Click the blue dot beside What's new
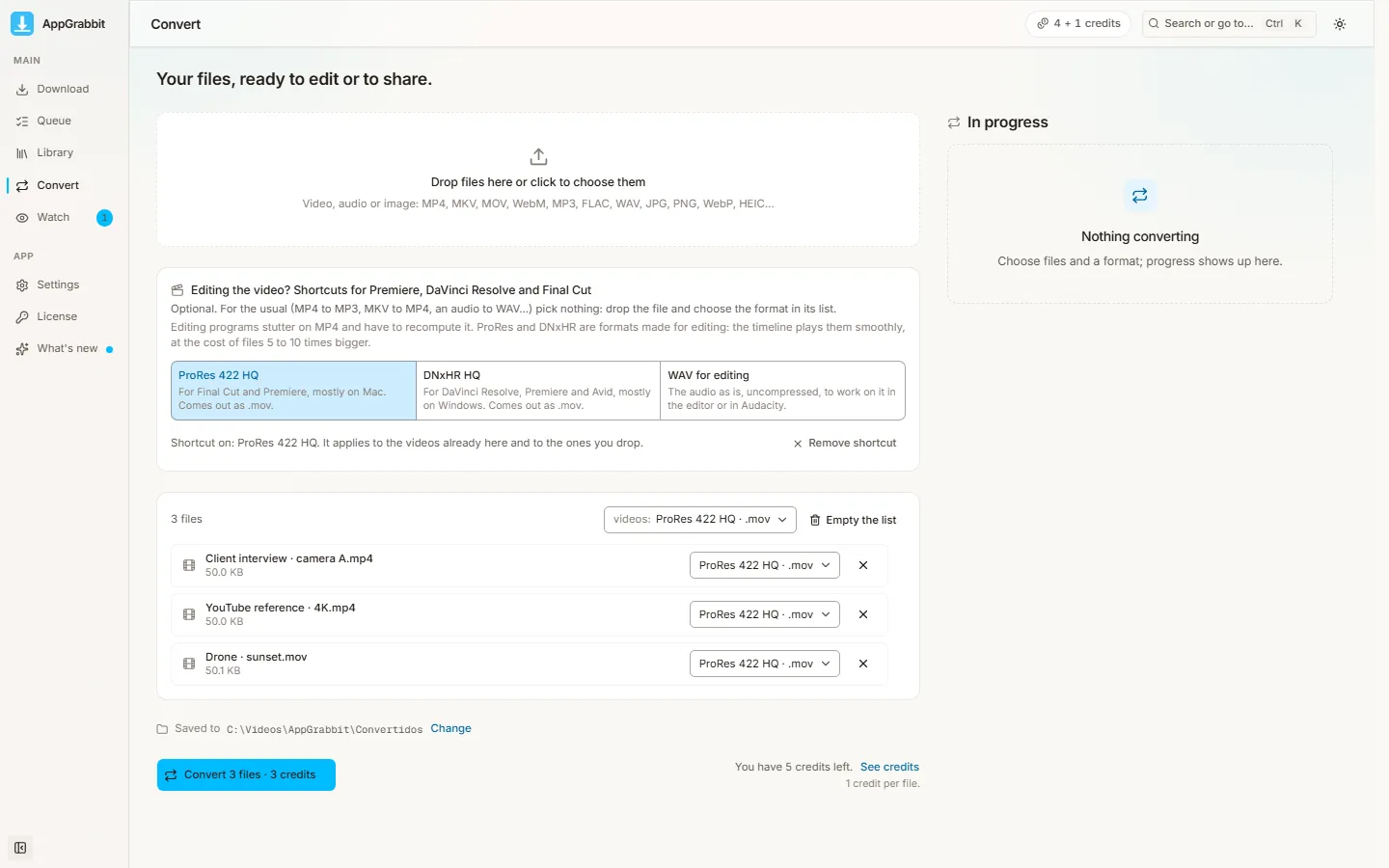The width and height of the screenshot is (1389, 868). (x=109, y=349)
